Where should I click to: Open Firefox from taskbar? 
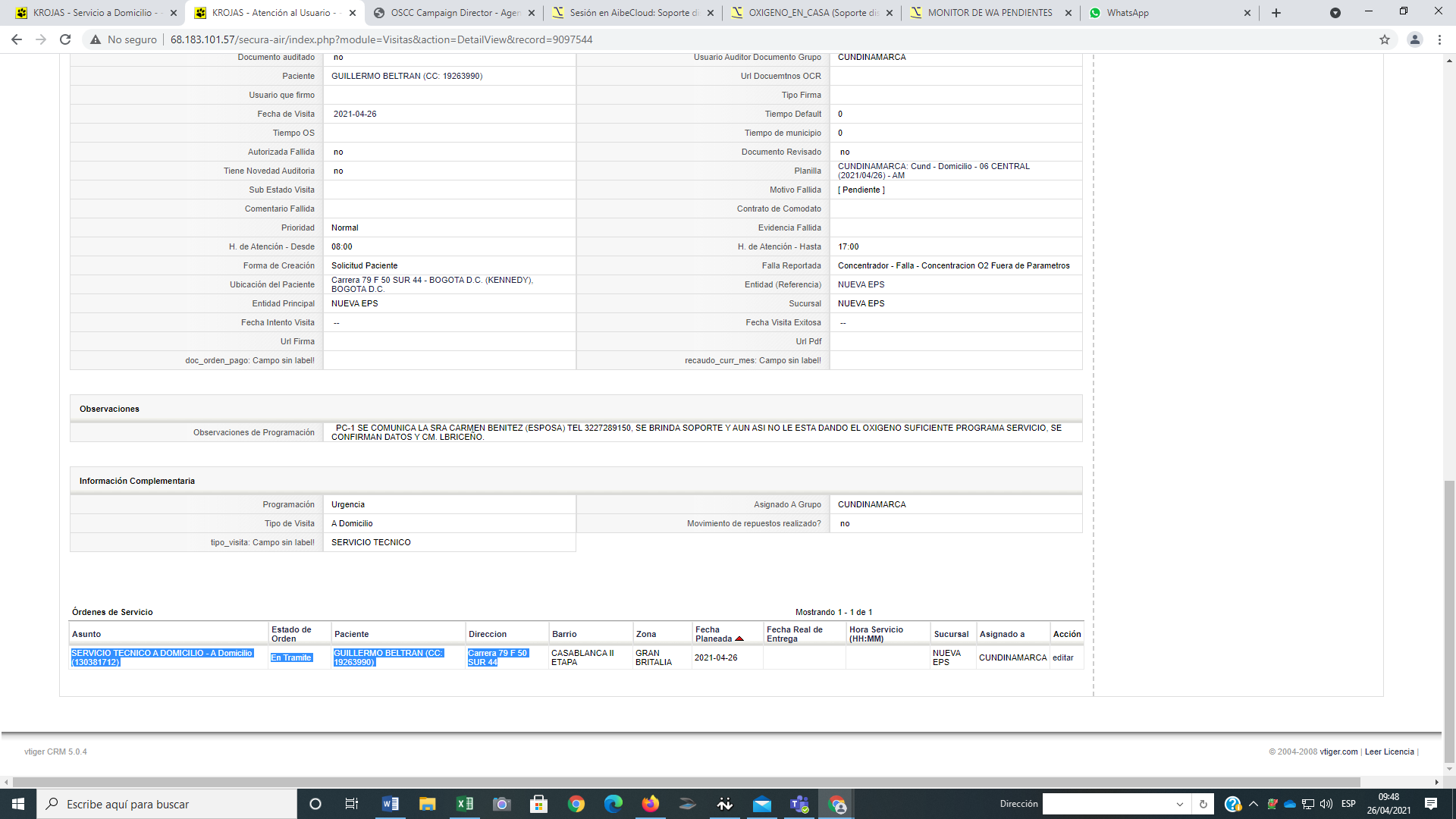pyautogui.click(x=650, y=804)
